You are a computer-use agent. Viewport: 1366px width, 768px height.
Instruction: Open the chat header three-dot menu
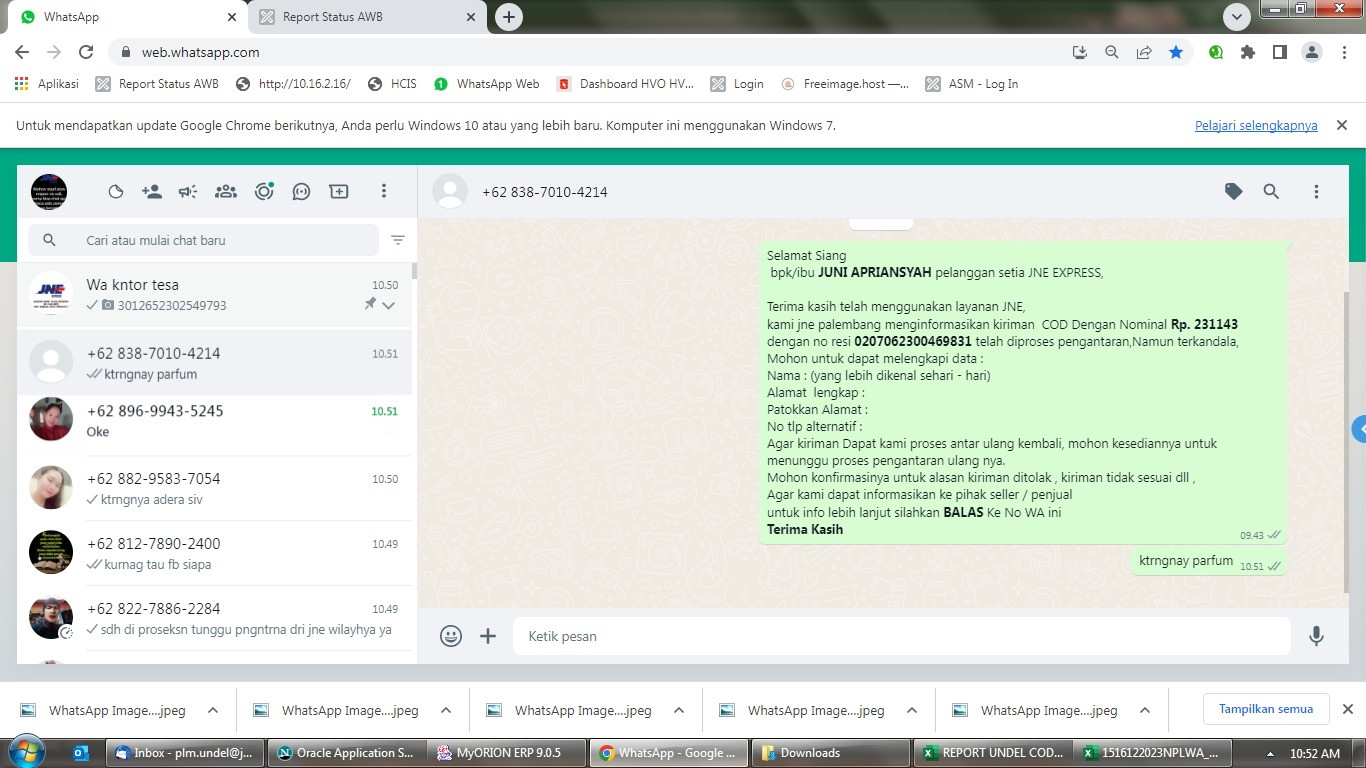coord(1316,192)
